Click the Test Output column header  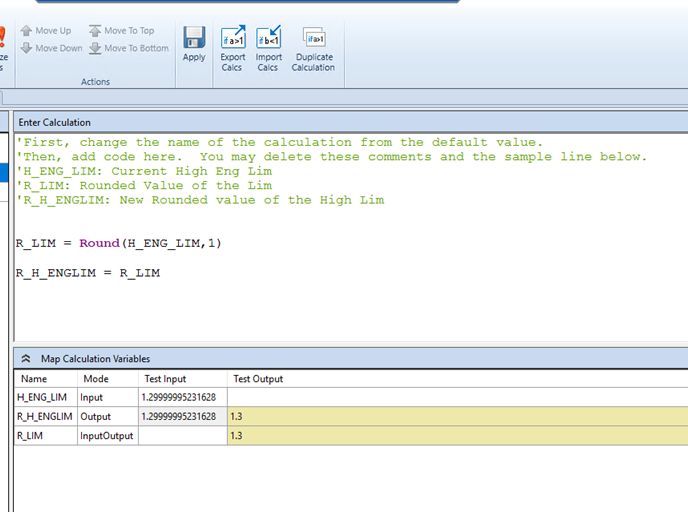coord(258,379)
